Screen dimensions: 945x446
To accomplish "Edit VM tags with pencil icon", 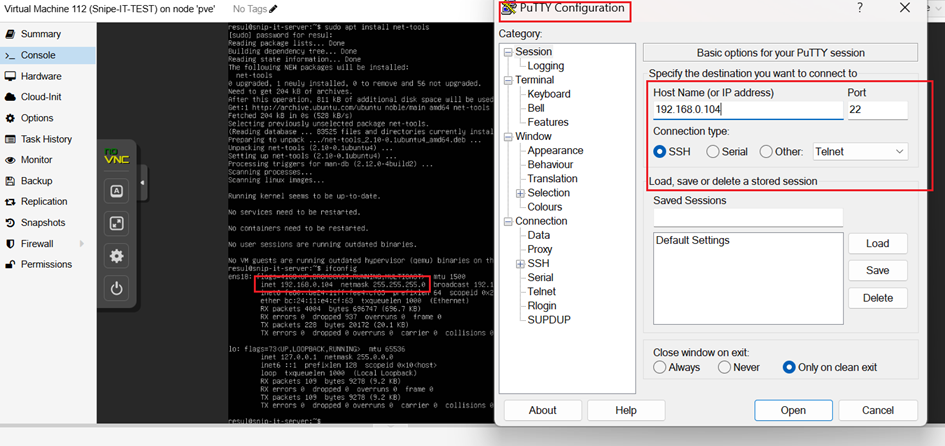I will (274, 9).
